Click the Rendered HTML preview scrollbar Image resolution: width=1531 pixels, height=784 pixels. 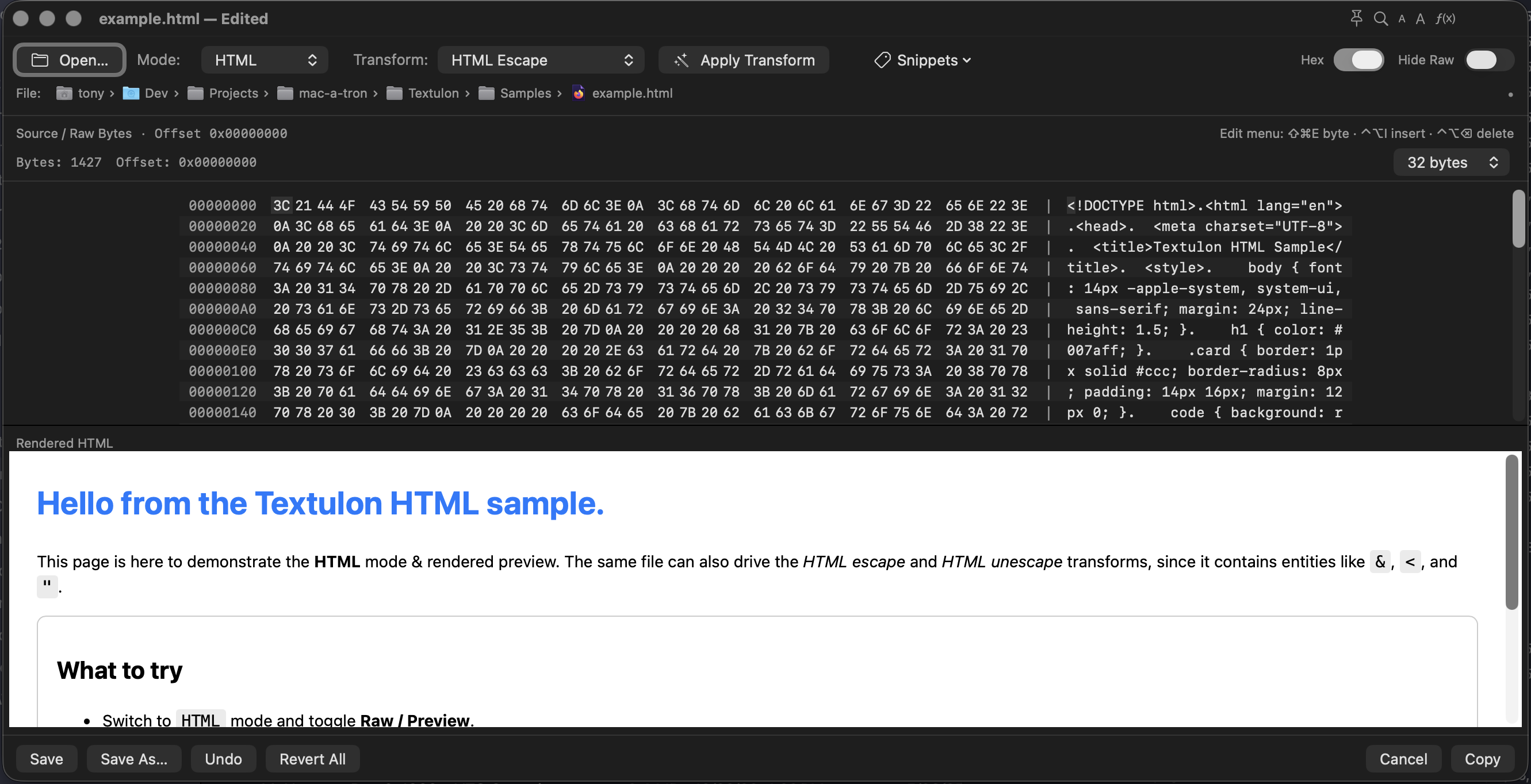click(x=1512, y=532)
